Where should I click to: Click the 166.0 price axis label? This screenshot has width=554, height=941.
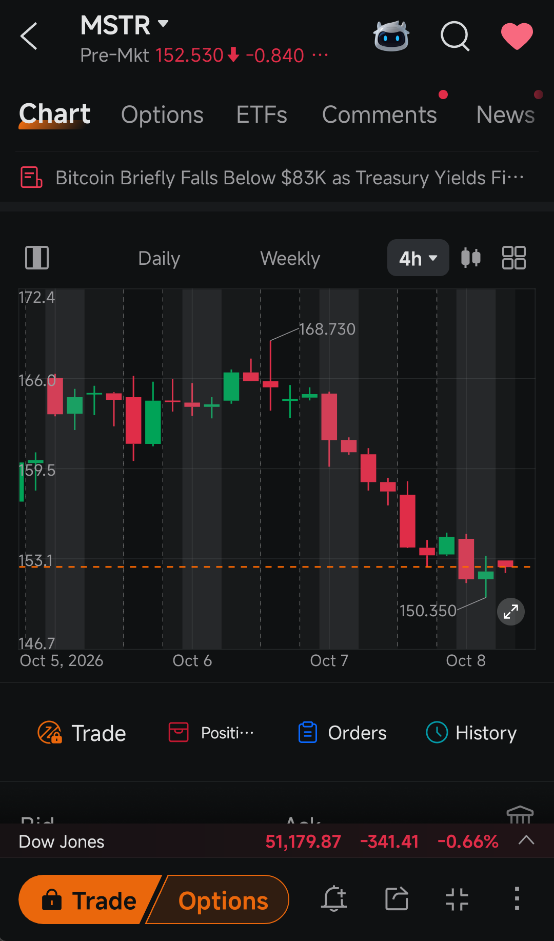pyautogui.click(x=37, y=380)
